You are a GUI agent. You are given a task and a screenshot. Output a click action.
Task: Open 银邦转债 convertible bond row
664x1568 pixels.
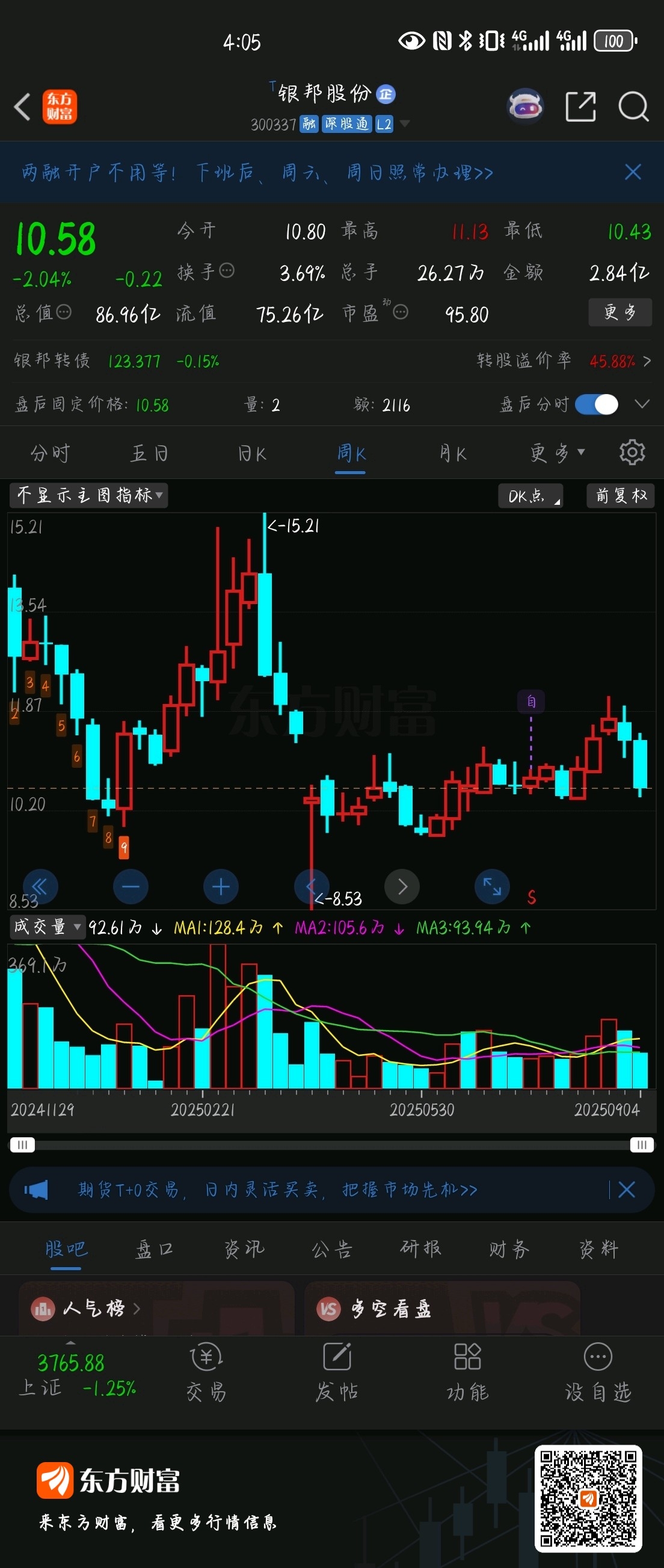(x=117, y=361)
